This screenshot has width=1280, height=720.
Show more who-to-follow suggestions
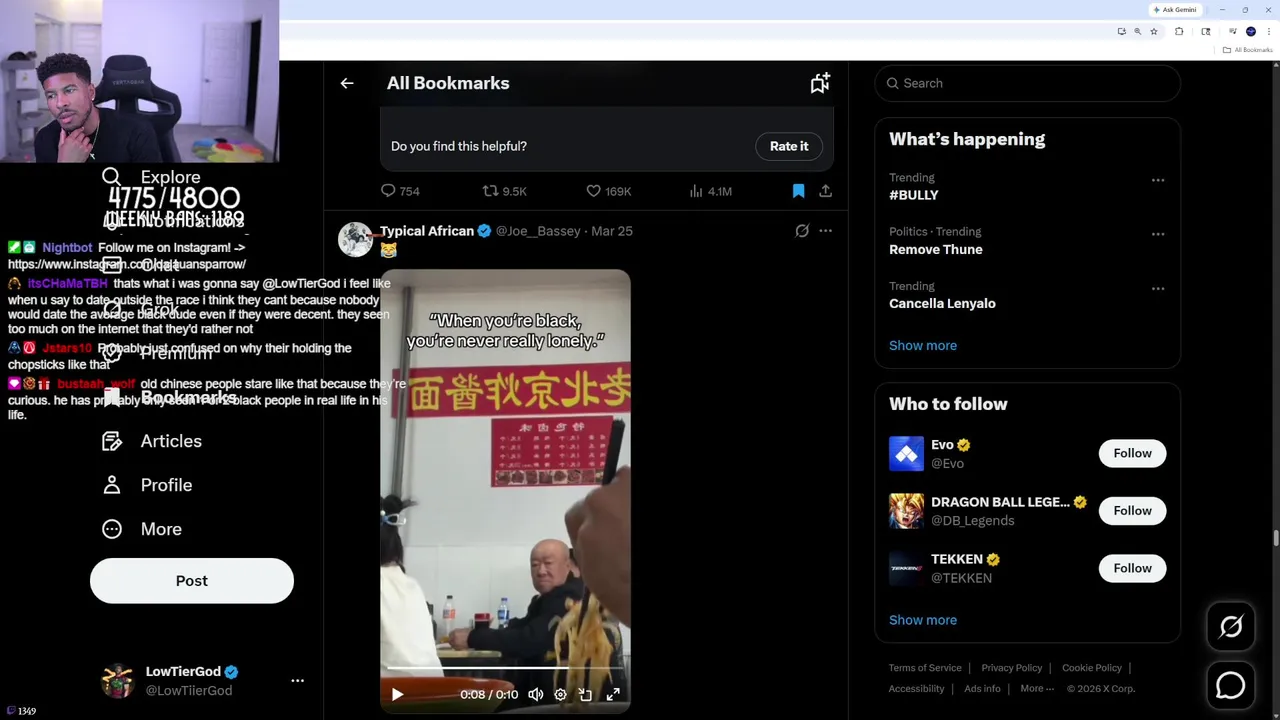click(x=923, y=620)
